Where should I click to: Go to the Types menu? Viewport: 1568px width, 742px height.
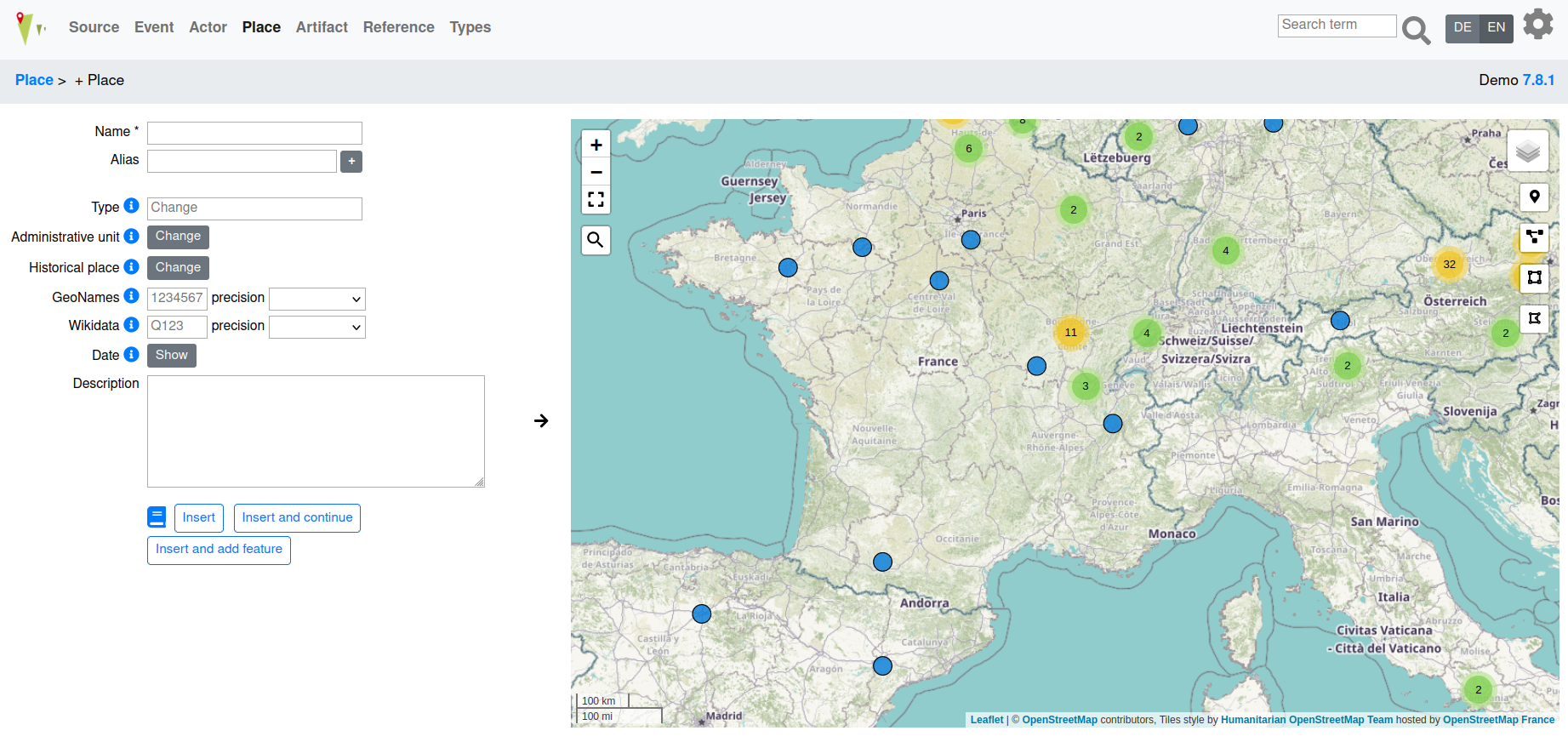coord(470,27)
